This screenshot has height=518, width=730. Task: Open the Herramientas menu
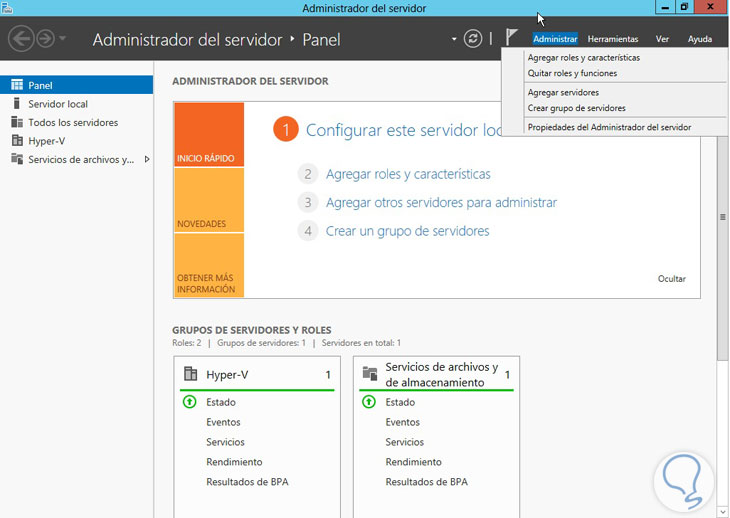pyautogui.click(x=613, y=39)
